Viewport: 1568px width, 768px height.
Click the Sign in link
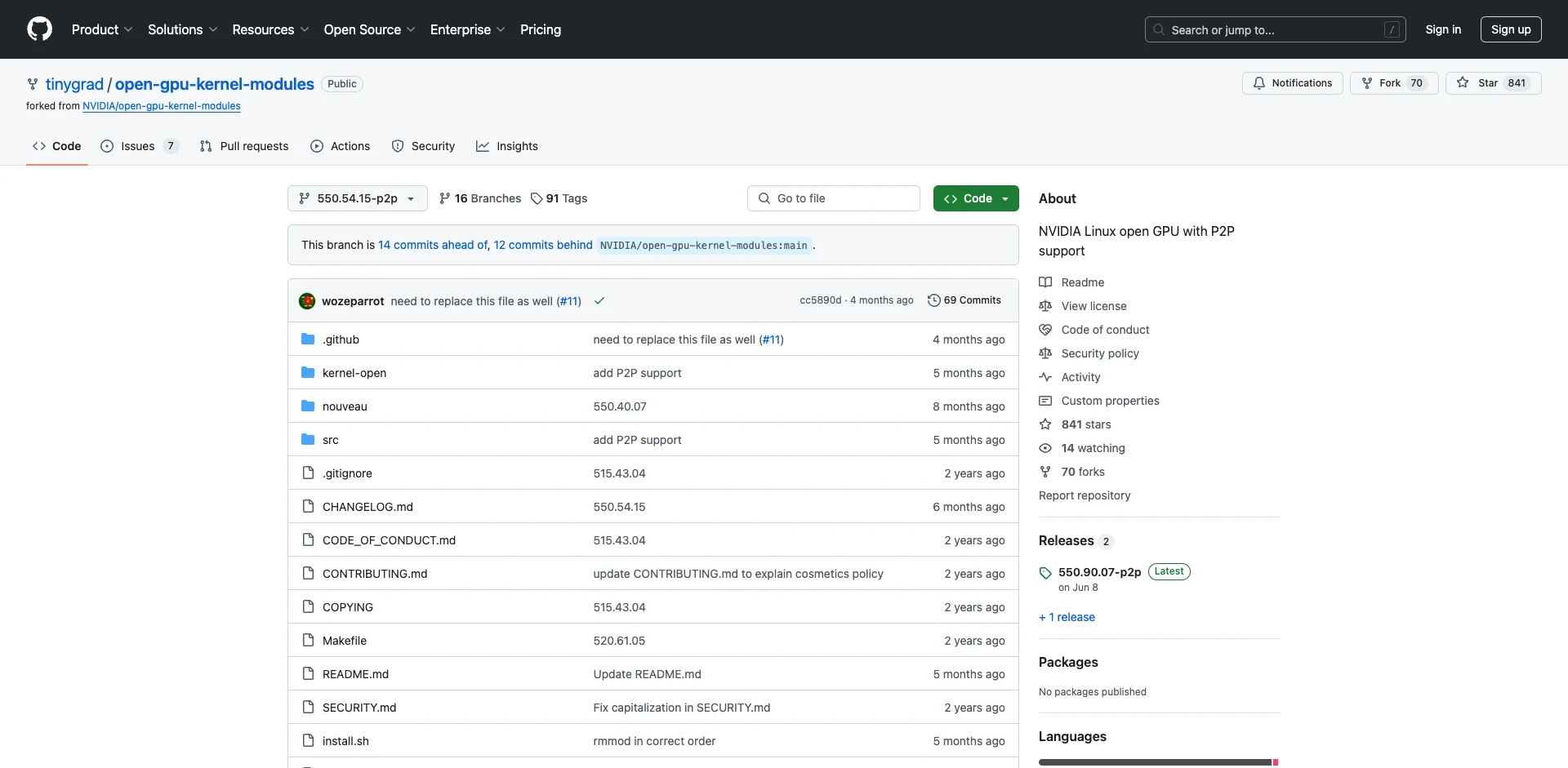pyautogui.click(x=1443, y=29)
